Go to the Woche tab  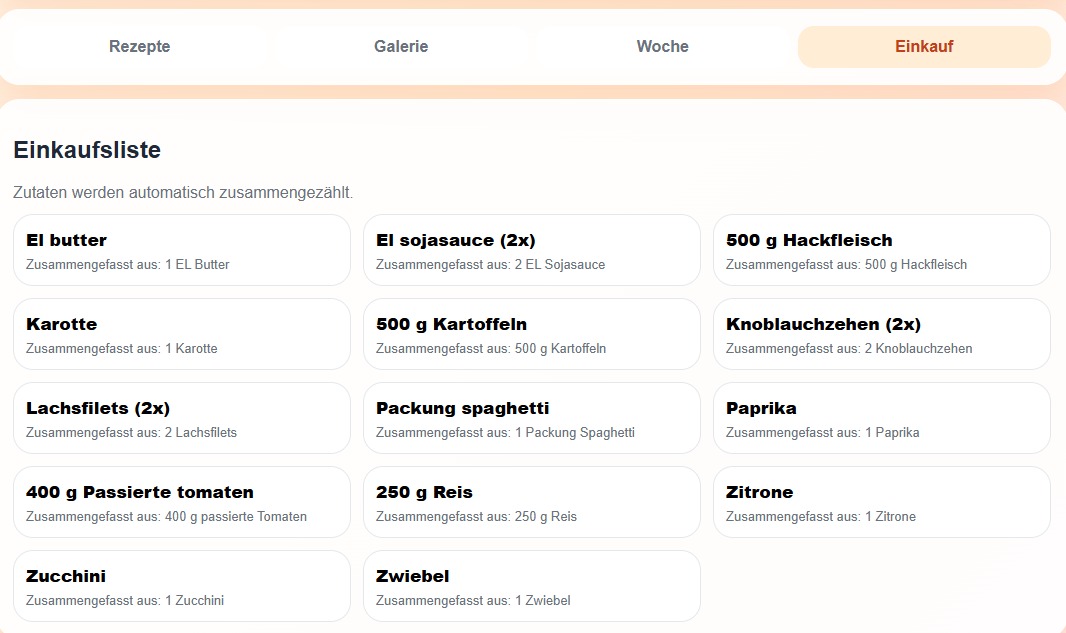(x=662, y=47)
